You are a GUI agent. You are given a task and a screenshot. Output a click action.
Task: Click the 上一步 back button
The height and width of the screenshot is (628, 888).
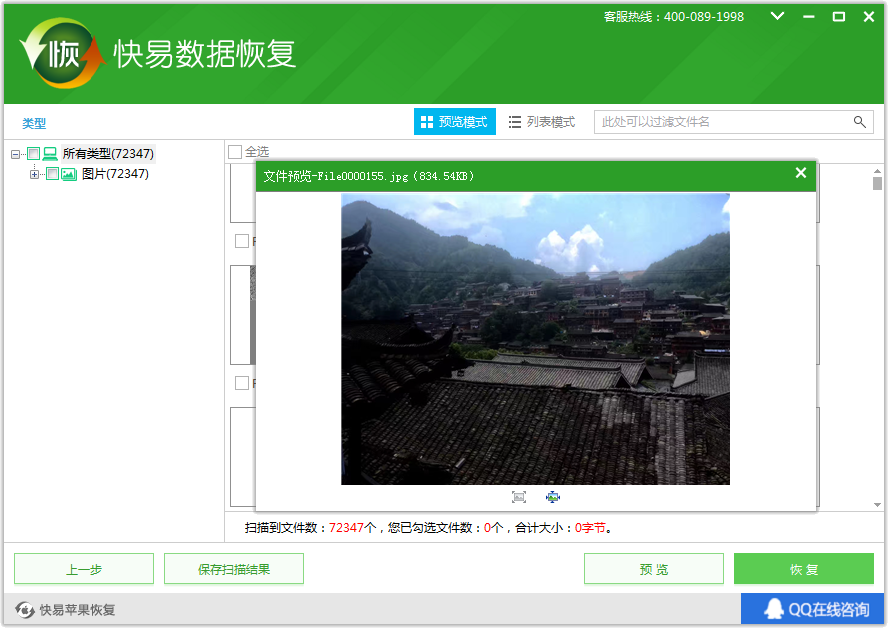[84, 569]
